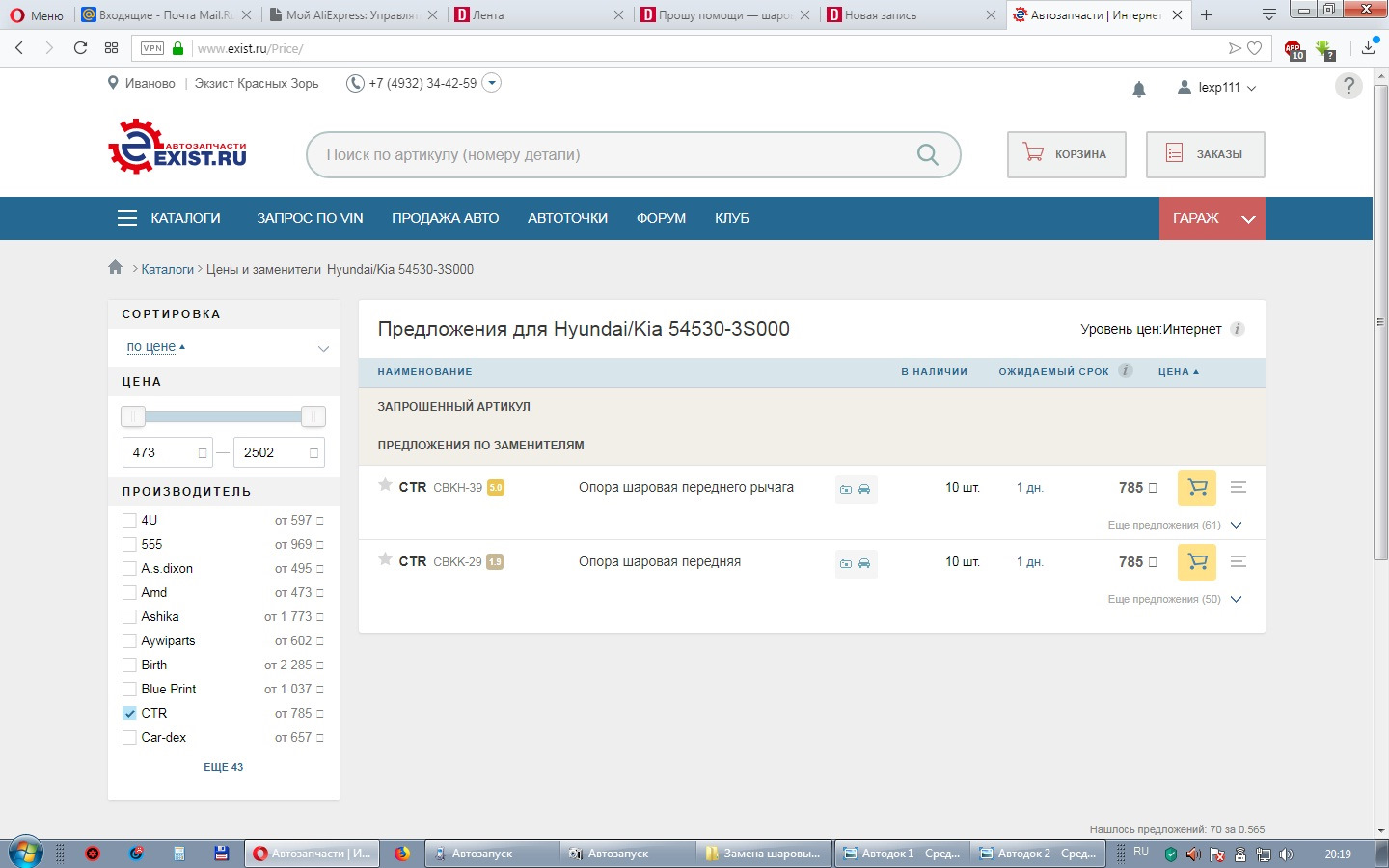Add CTR CBKK-29 to cart
Viewport: 1389px width, 868px height.
[1197, 562]
